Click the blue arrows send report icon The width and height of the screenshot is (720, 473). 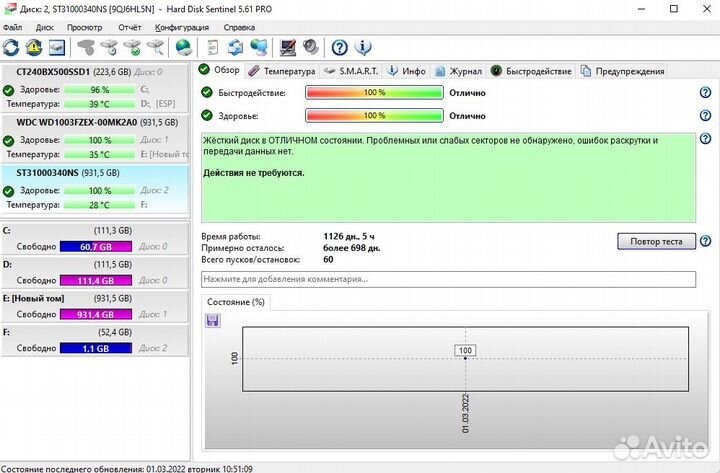pos(236,47)
